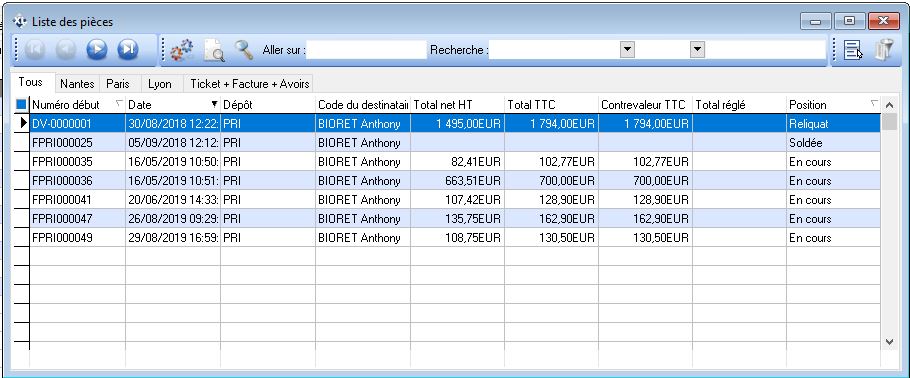Click the 130,50EUR Total TTC cell

(552, 237)
